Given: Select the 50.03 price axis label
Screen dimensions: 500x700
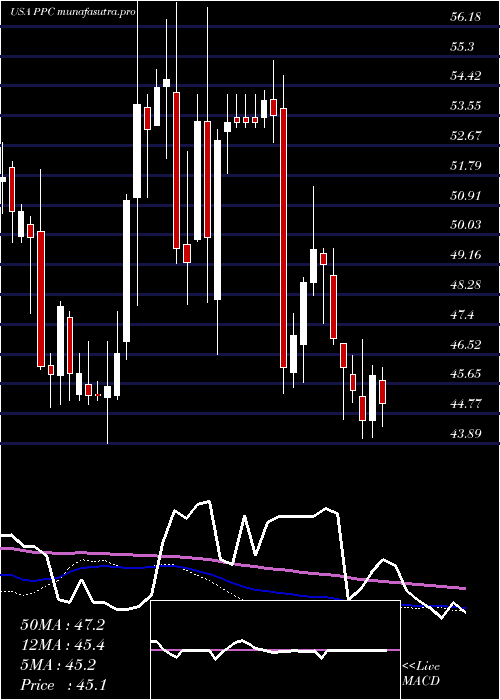Looking at the screenshot, I should tap(465, 225).
